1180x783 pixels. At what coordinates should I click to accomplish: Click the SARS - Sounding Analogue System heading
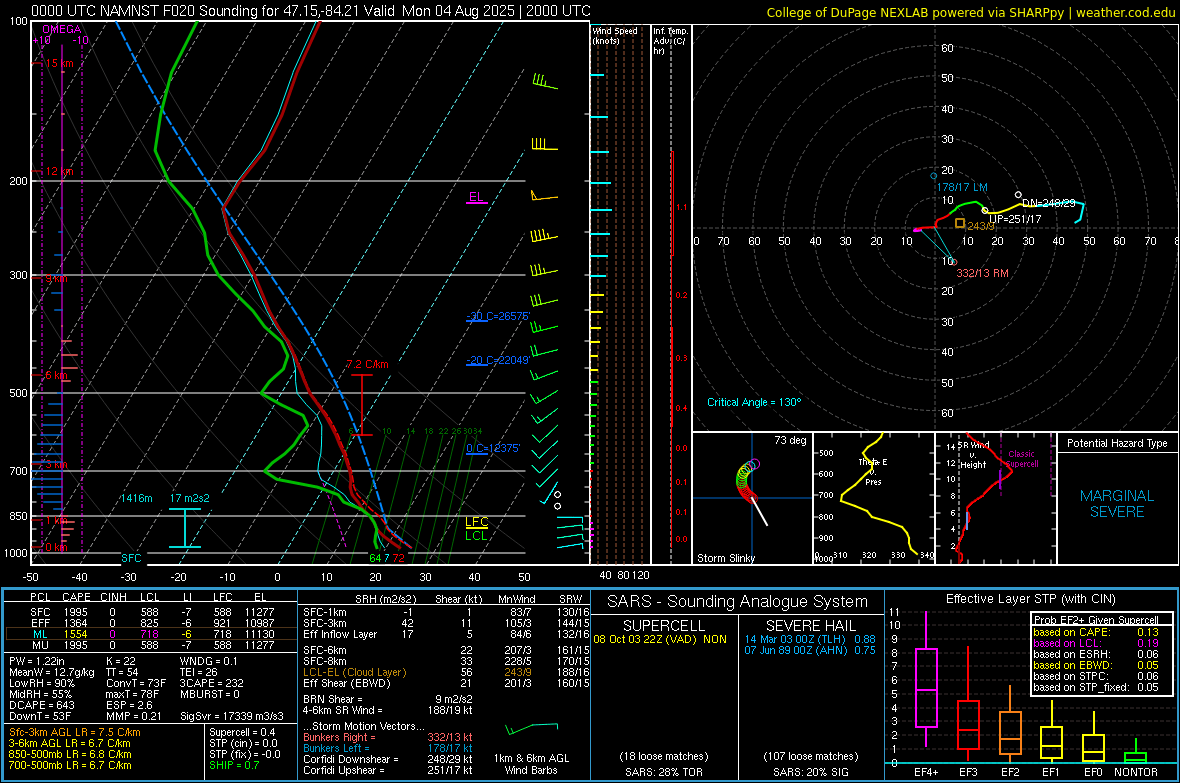(x=738, y=602)
